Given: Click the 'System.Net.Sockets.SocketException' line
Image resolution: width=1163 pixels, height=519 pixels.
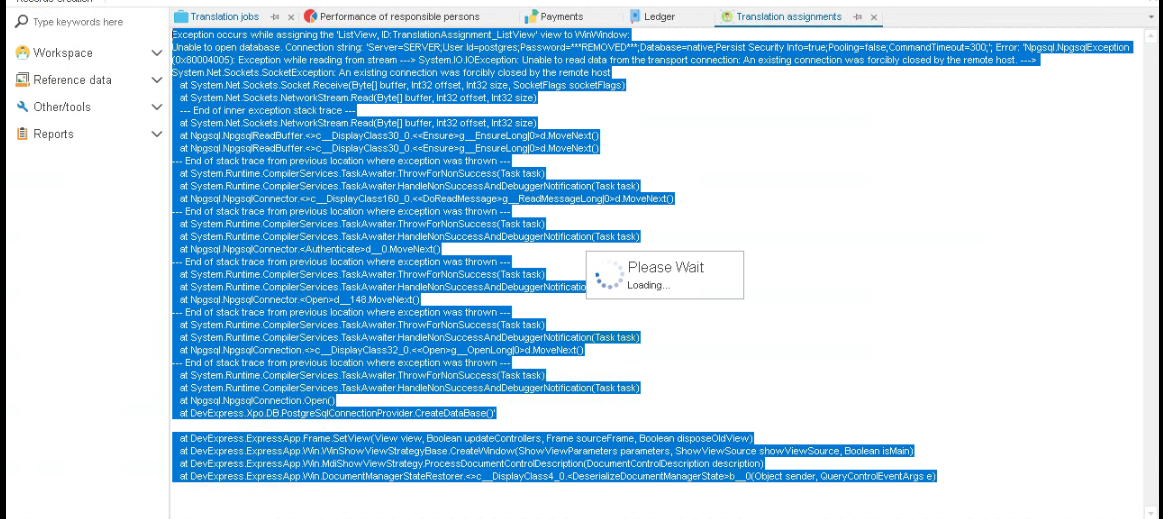Looking at the screenshot, I should [x=391, y=73].
